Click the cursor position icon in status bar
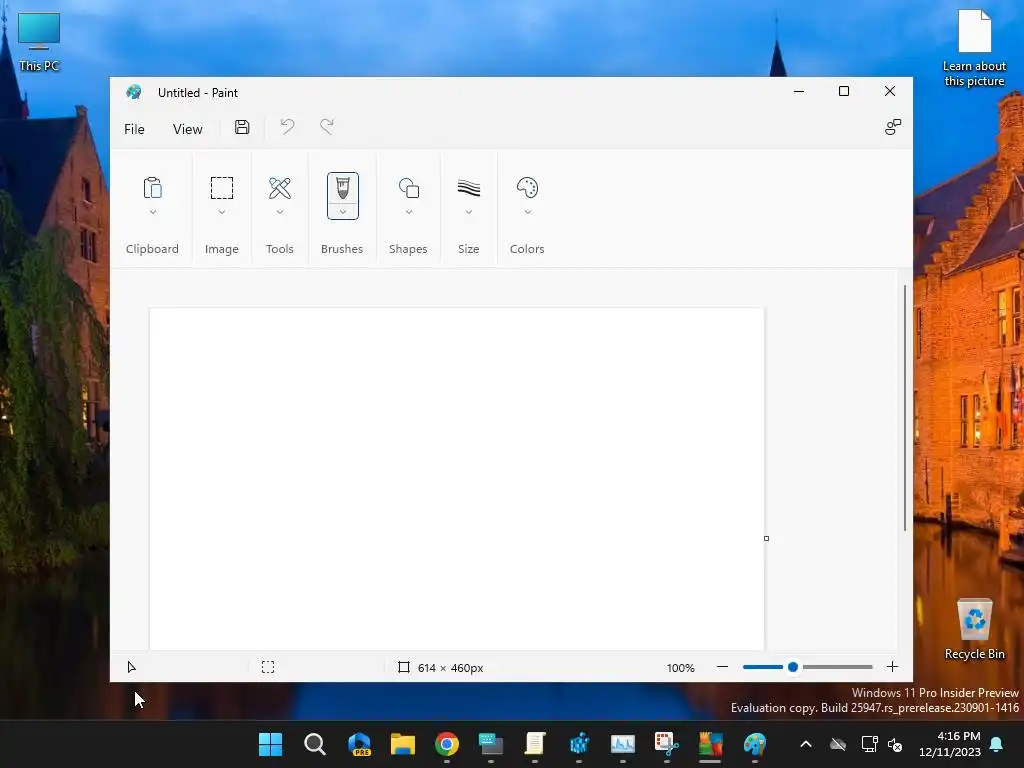Image resolution: width=1024 pixels, height=768 pixels. click(131, 667)
